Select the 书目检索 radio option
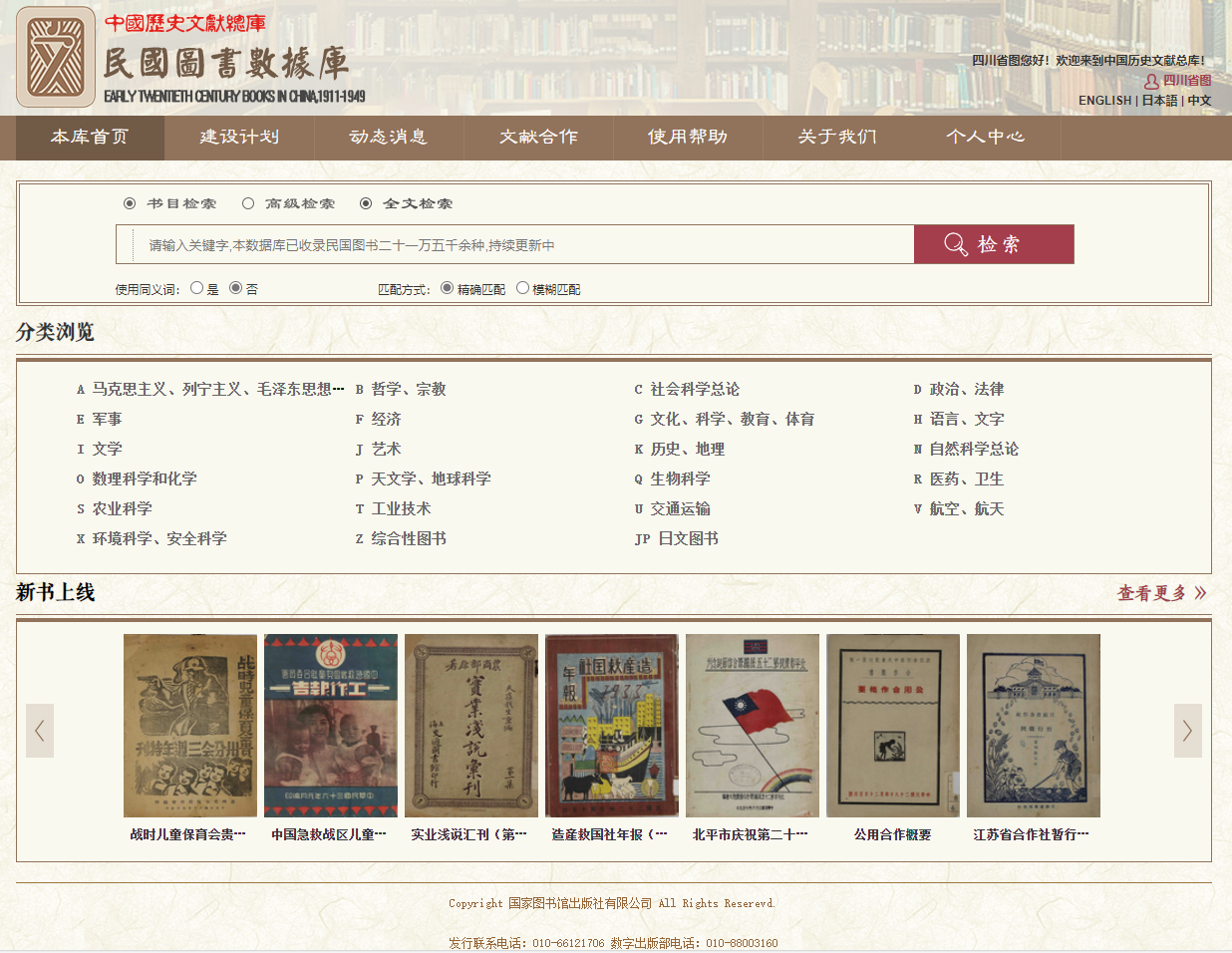Viewport: 1232px width, 953px height. 130,203
